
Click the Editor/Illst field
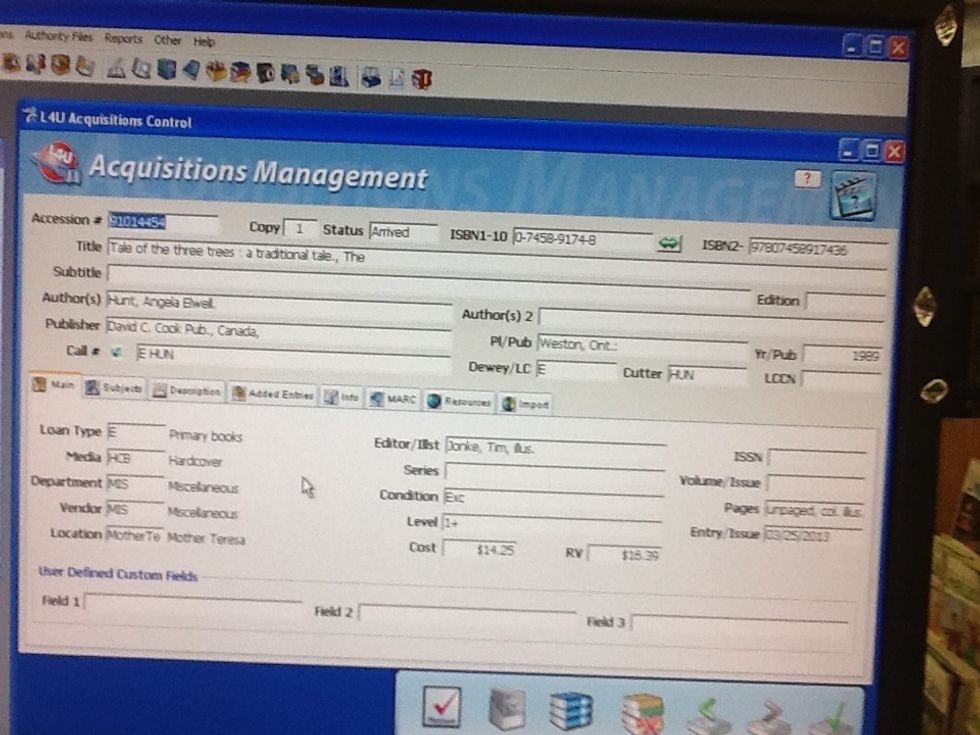(553, 447)
